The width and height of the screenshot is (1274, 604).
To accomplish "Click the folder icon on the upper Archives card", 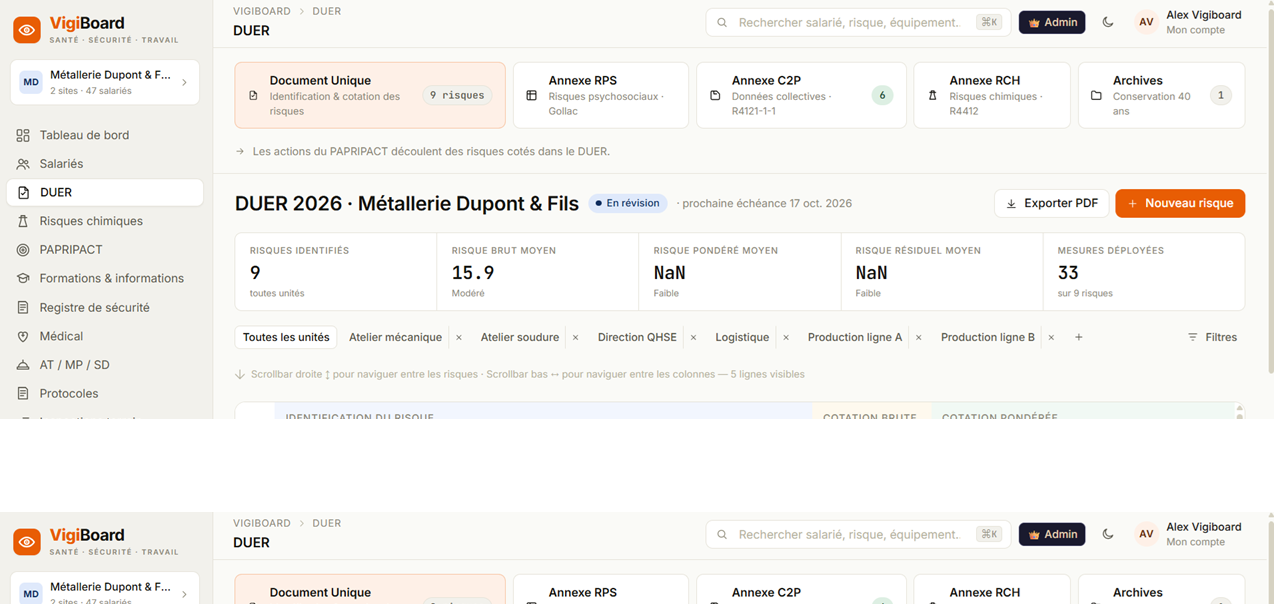I will (x=1096, y=96).
